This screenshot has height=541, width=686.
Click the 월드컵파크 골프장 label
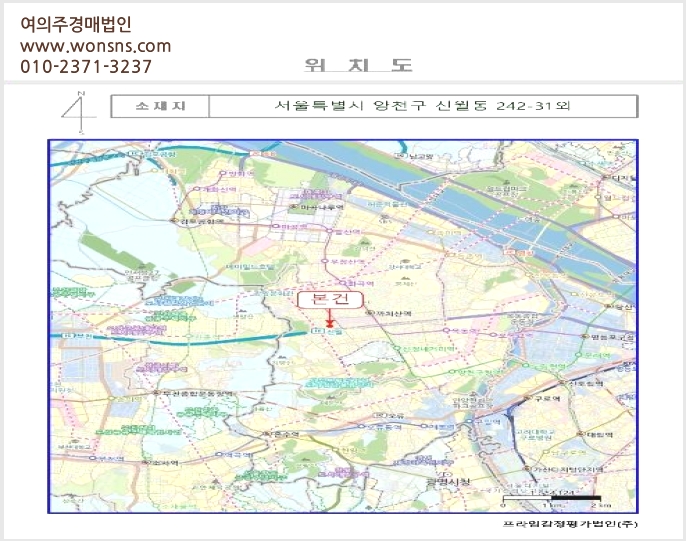(x=507, y=191)
